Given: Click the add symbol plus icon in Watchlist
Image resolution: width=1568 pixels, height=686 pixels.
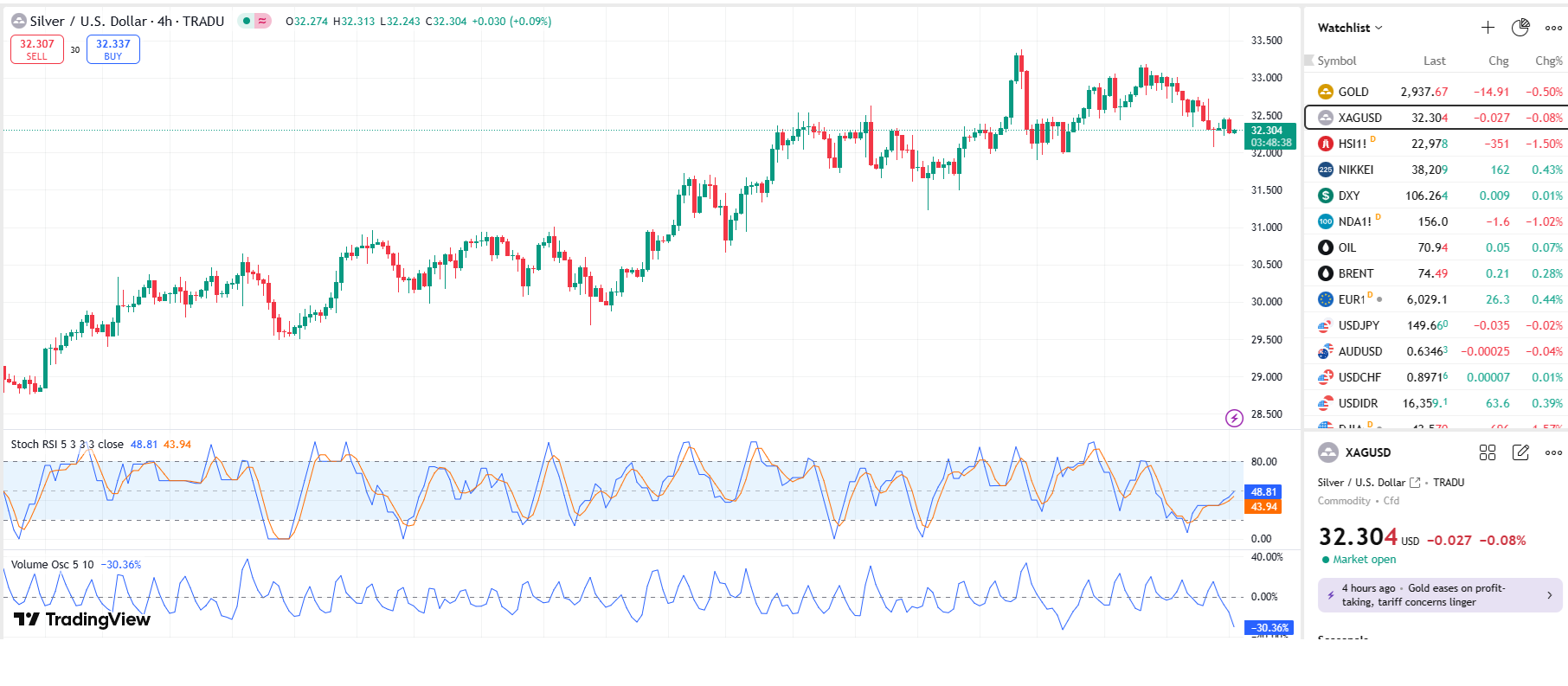Looking at the screenshot, I should click(1488, 28).
